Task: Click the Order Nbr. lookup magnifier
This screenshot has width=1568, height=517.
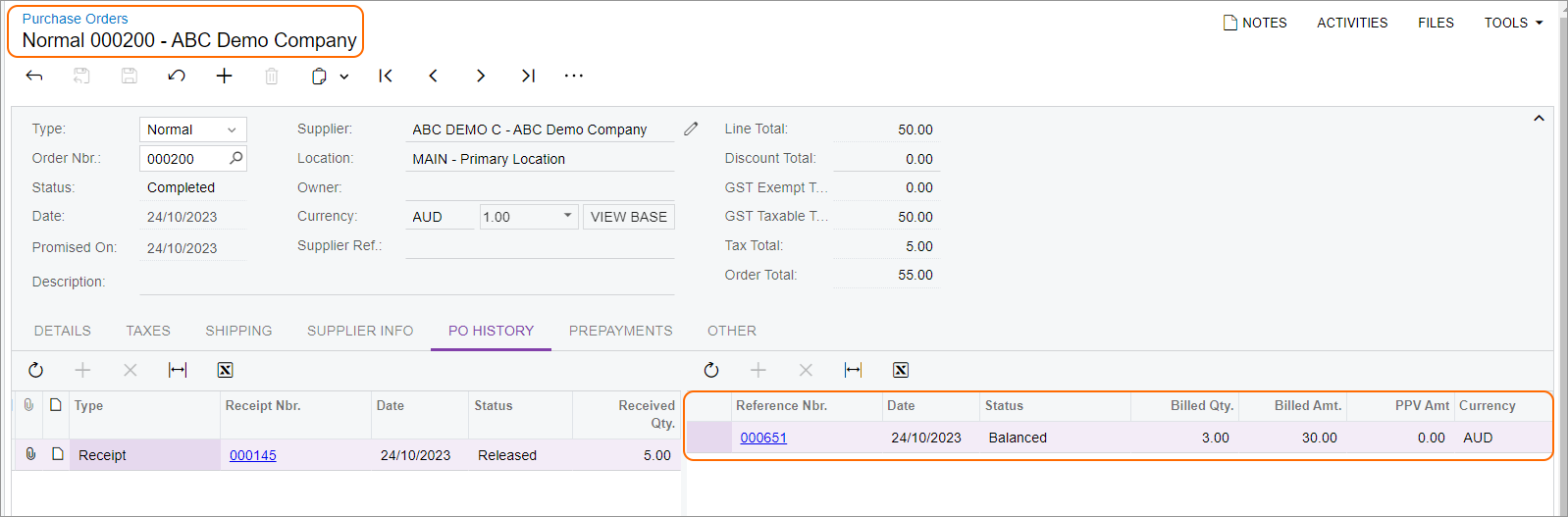Action: pyautogui.click(x=235, y=158)
